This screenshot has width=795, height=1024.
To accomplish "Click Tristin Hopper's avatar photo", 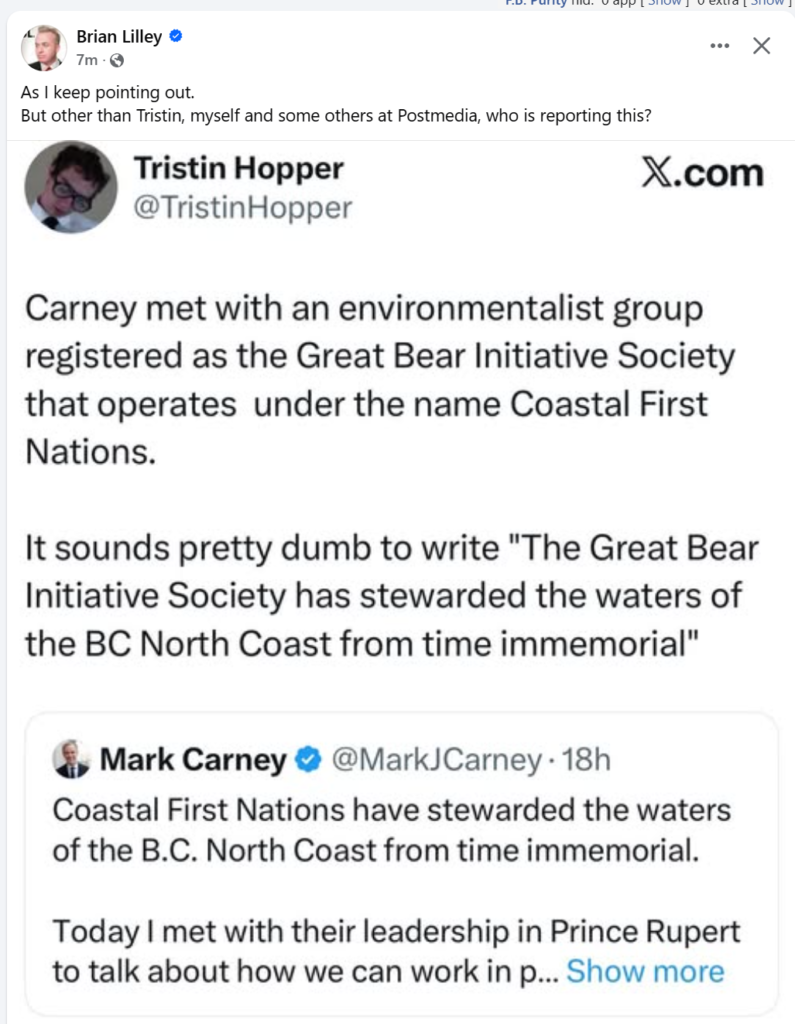I will click(x=70, y=186).
